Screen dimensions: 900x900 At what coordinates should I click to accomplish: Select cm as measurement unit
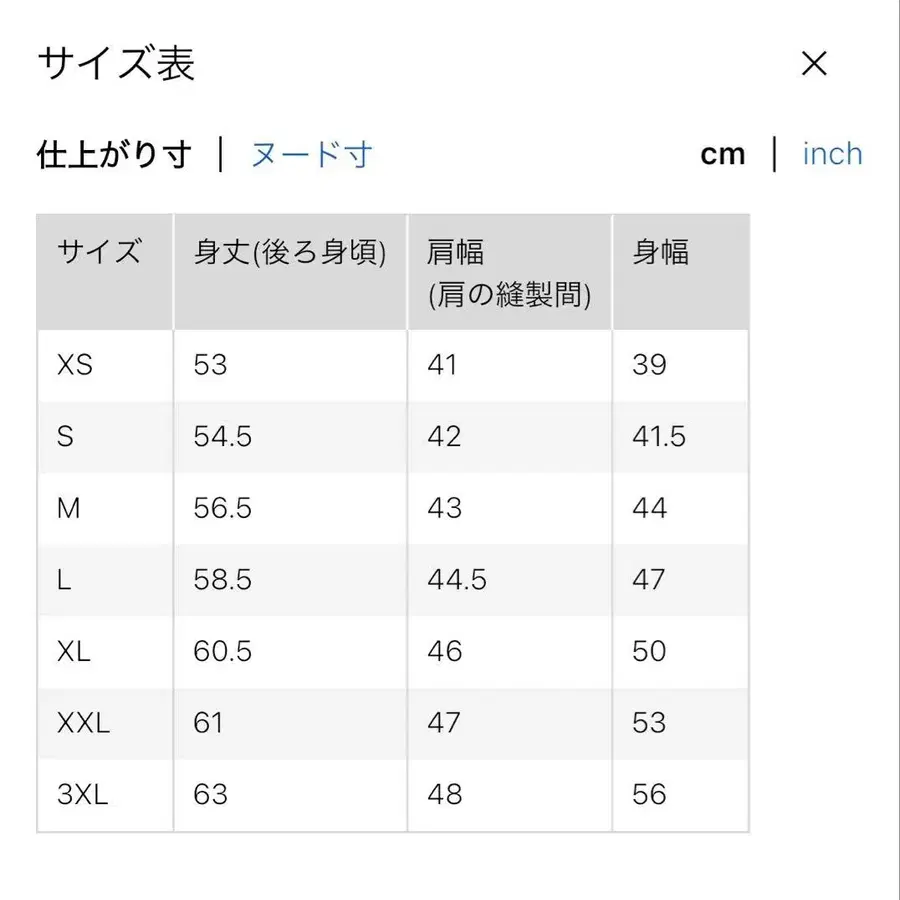click(x=722, y=153)
